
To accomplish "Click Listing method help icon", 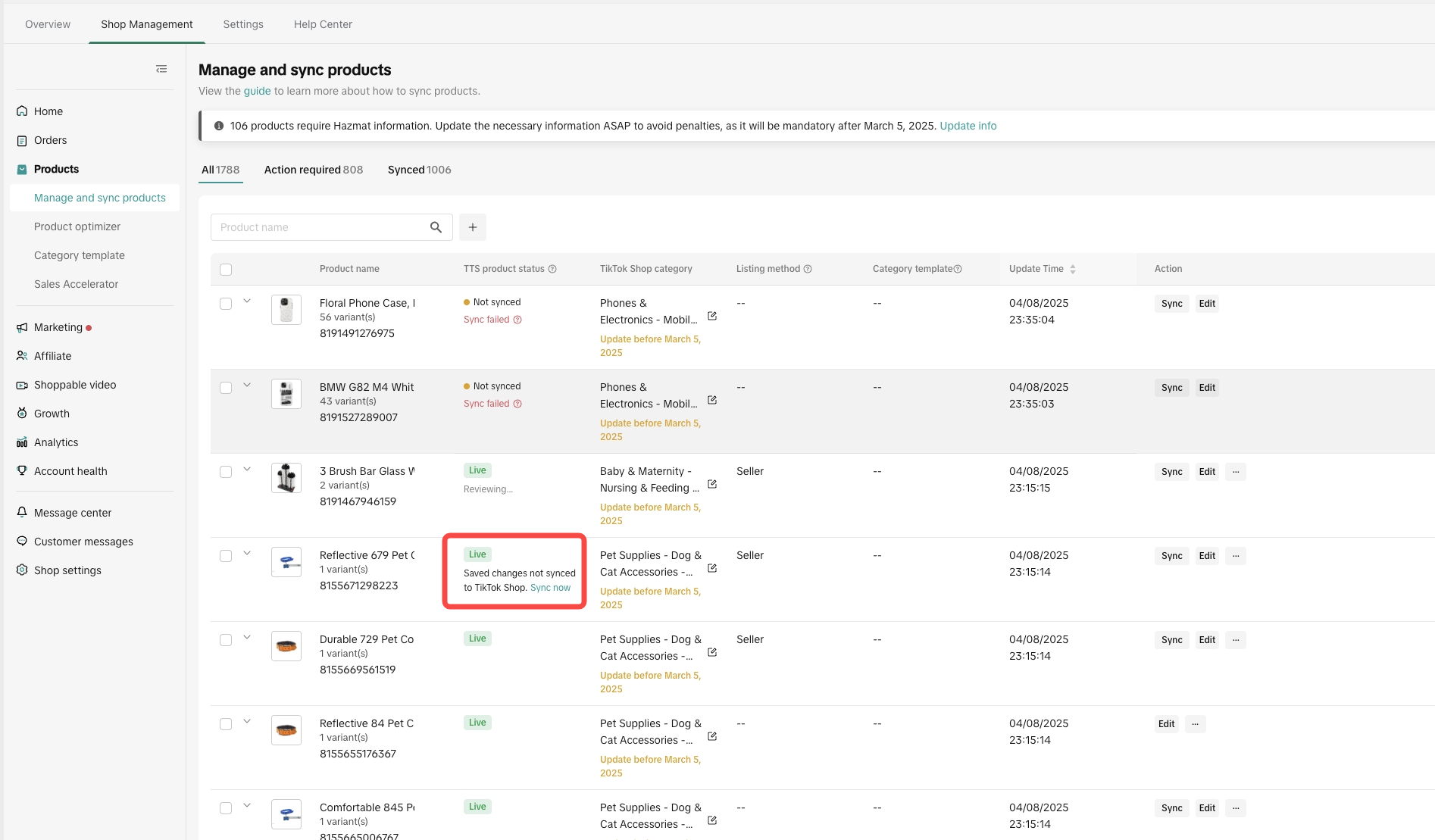I will [808, 269].
